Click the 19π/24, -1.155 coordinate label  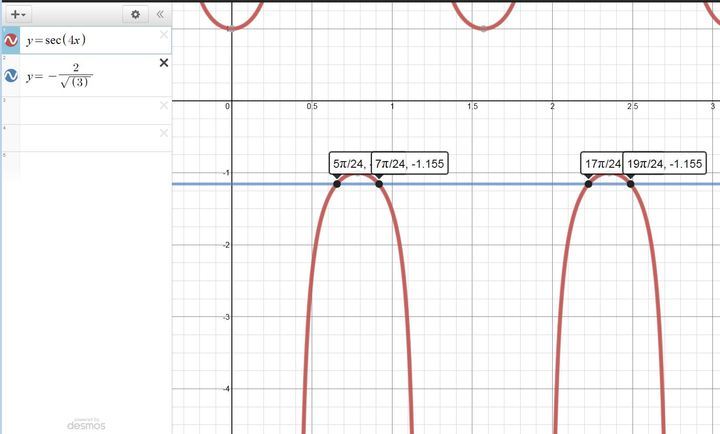[x=665, y=164]
